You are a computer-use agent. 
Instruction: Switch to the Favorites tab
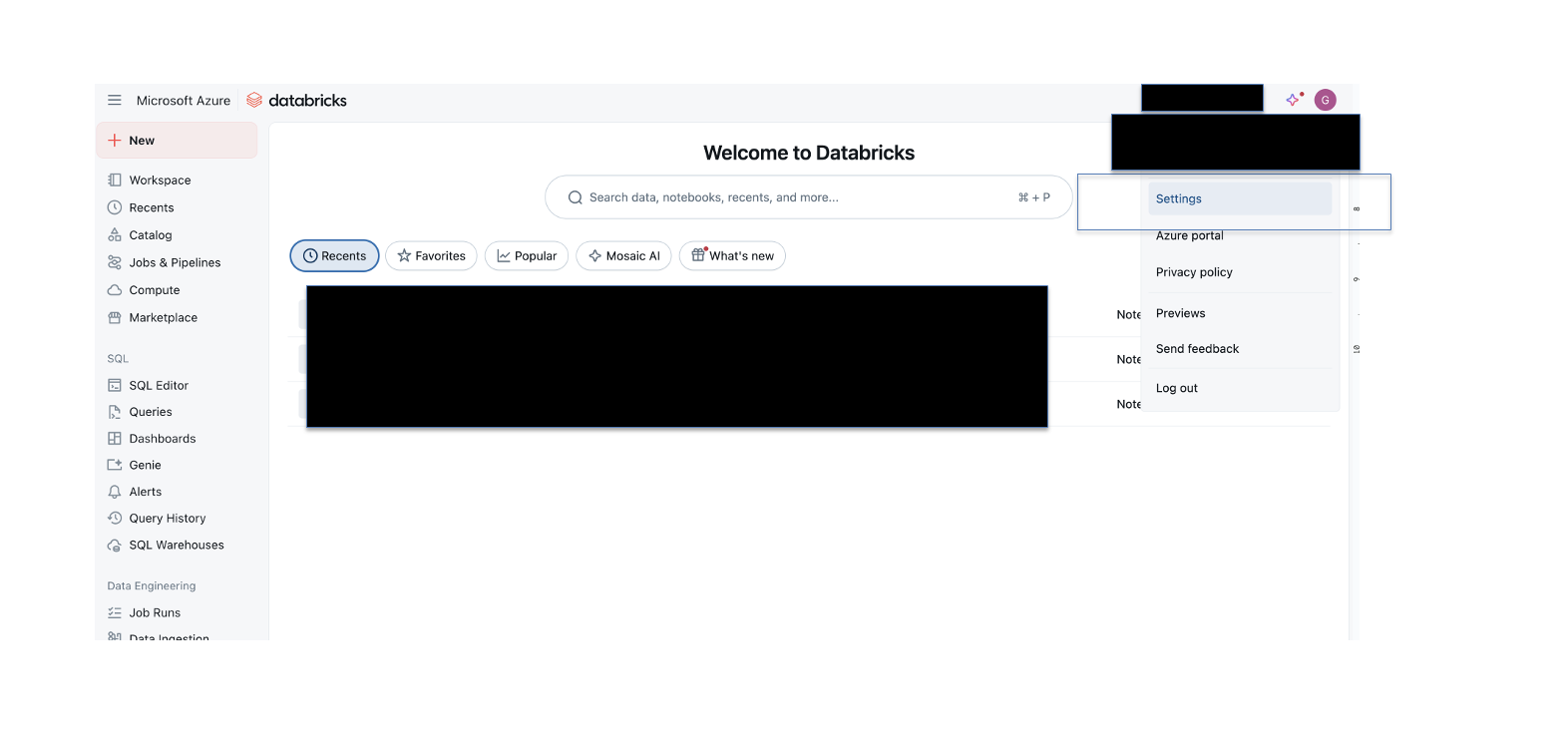click(x=431, y=256)
